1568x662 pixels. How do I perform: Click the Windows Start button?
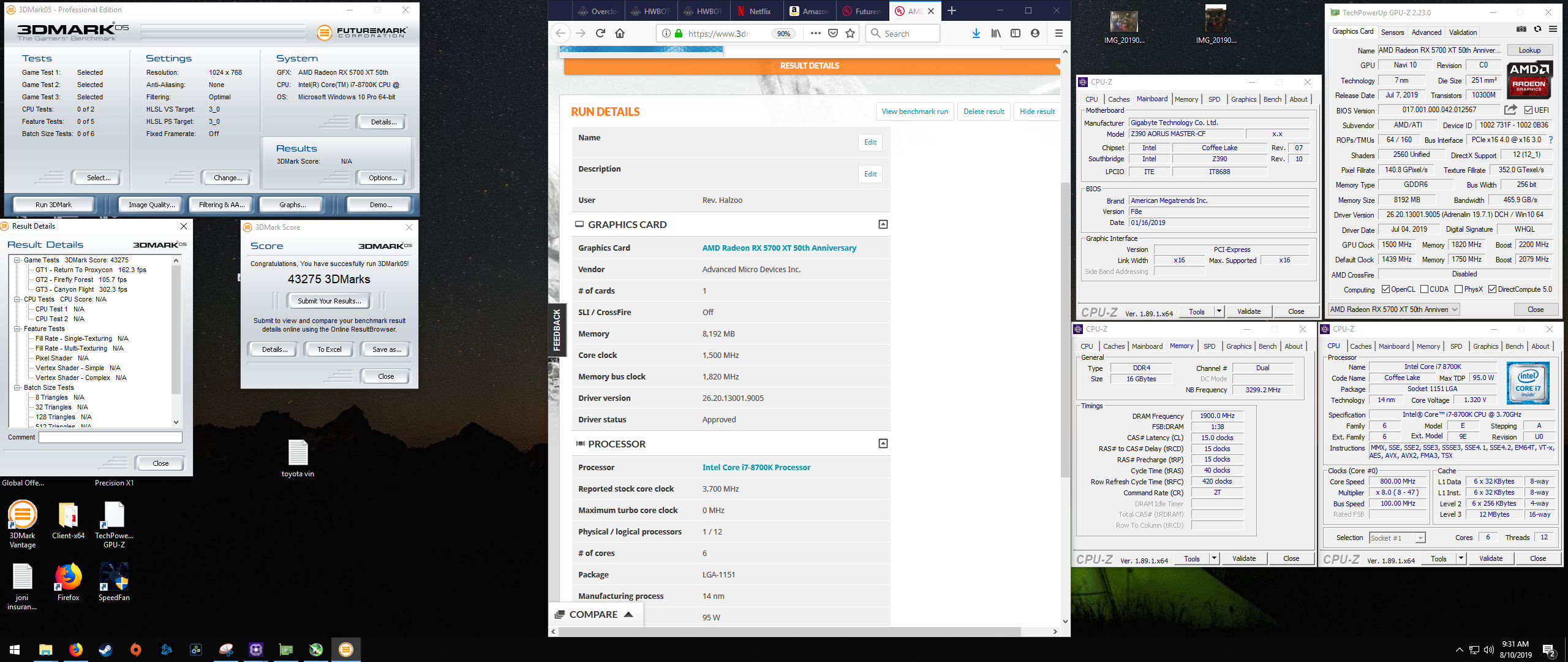tap(15, 650)
